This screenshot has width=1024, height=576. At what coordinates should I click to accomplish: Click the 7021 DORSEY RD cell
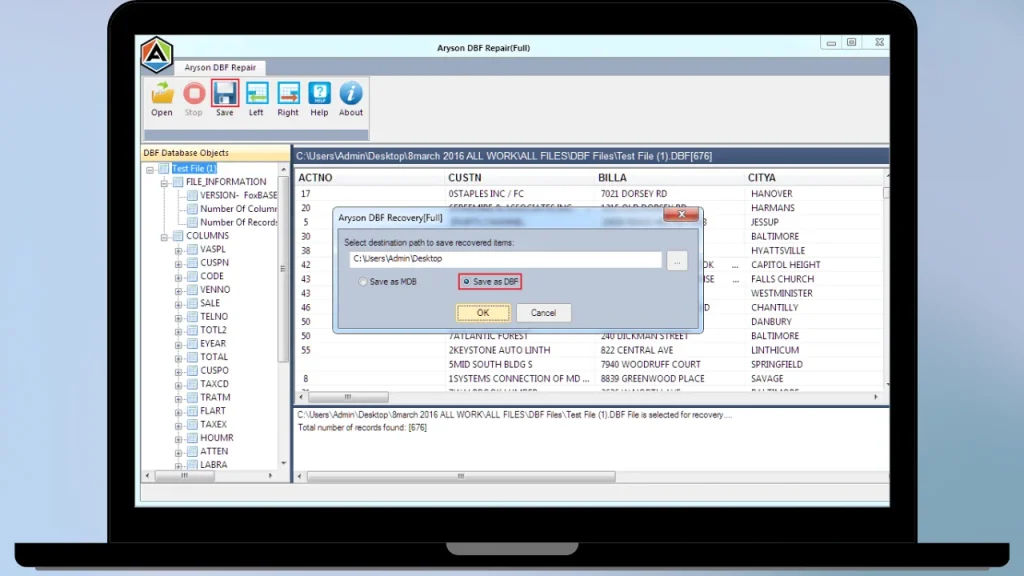tap(634, 194)
